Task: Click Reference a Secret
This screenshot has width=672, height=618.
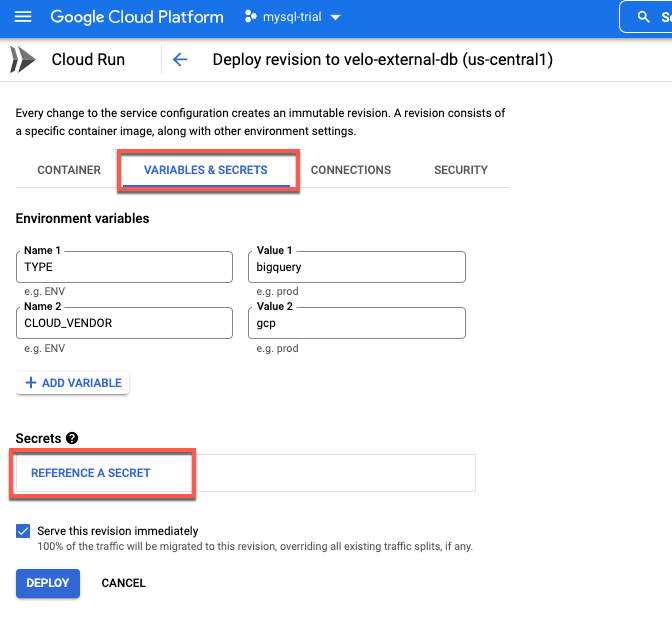Action: 90,473
